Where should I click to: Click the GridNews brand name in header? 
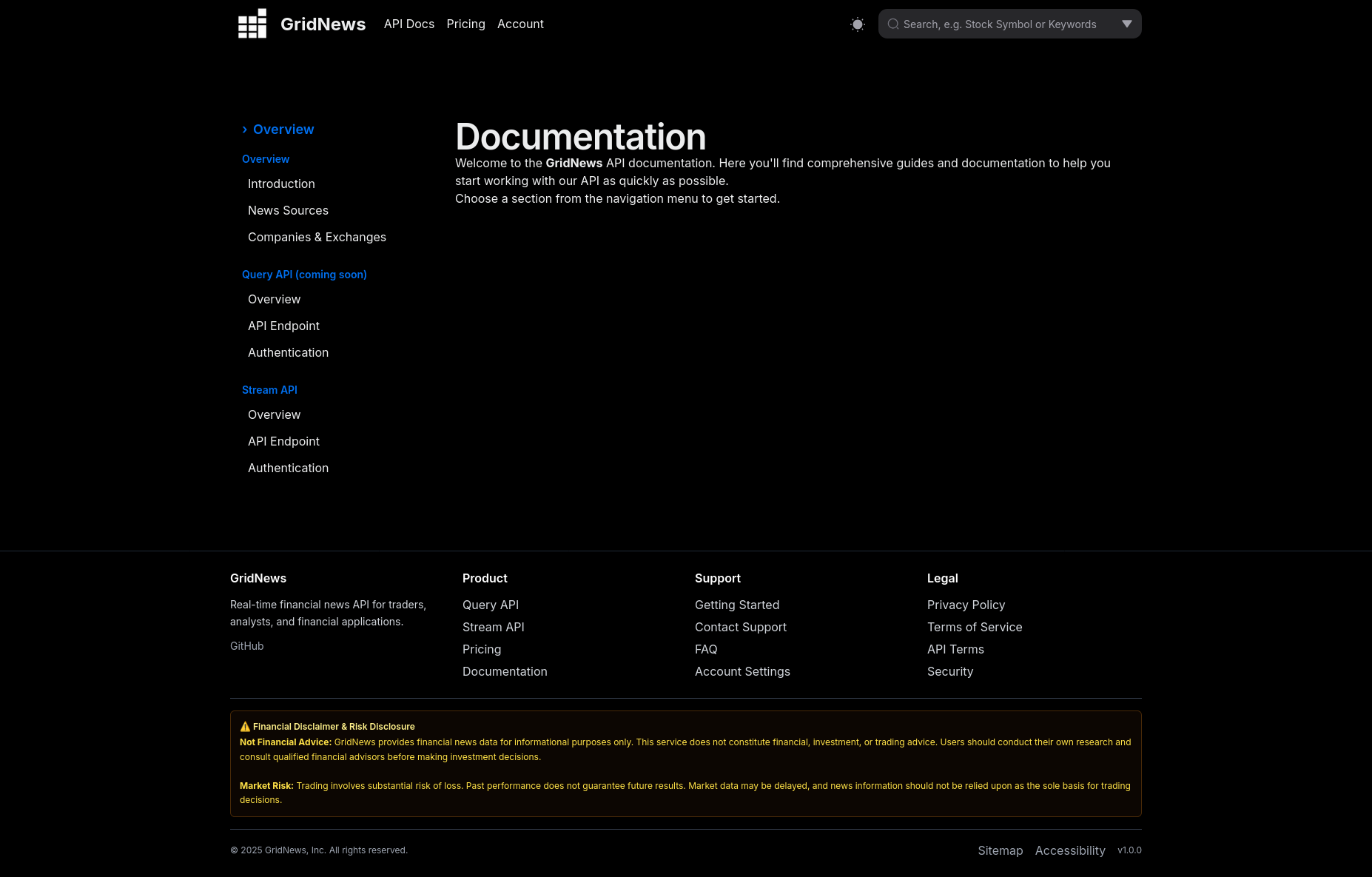point(323,24)
